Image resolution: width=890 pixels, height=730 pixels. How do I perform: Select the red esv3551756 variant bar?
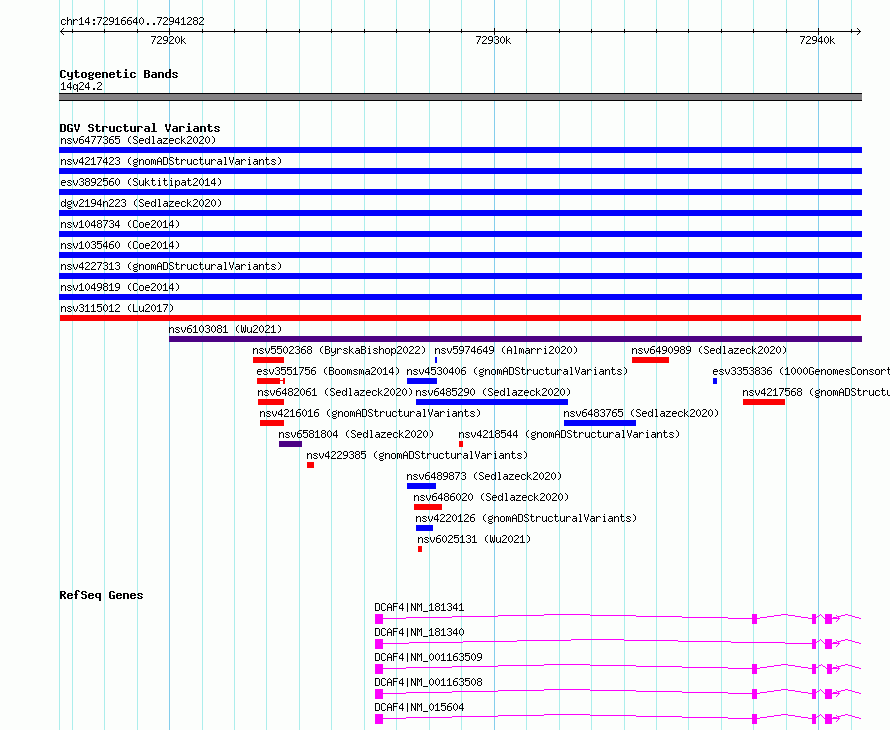[271, 381]
